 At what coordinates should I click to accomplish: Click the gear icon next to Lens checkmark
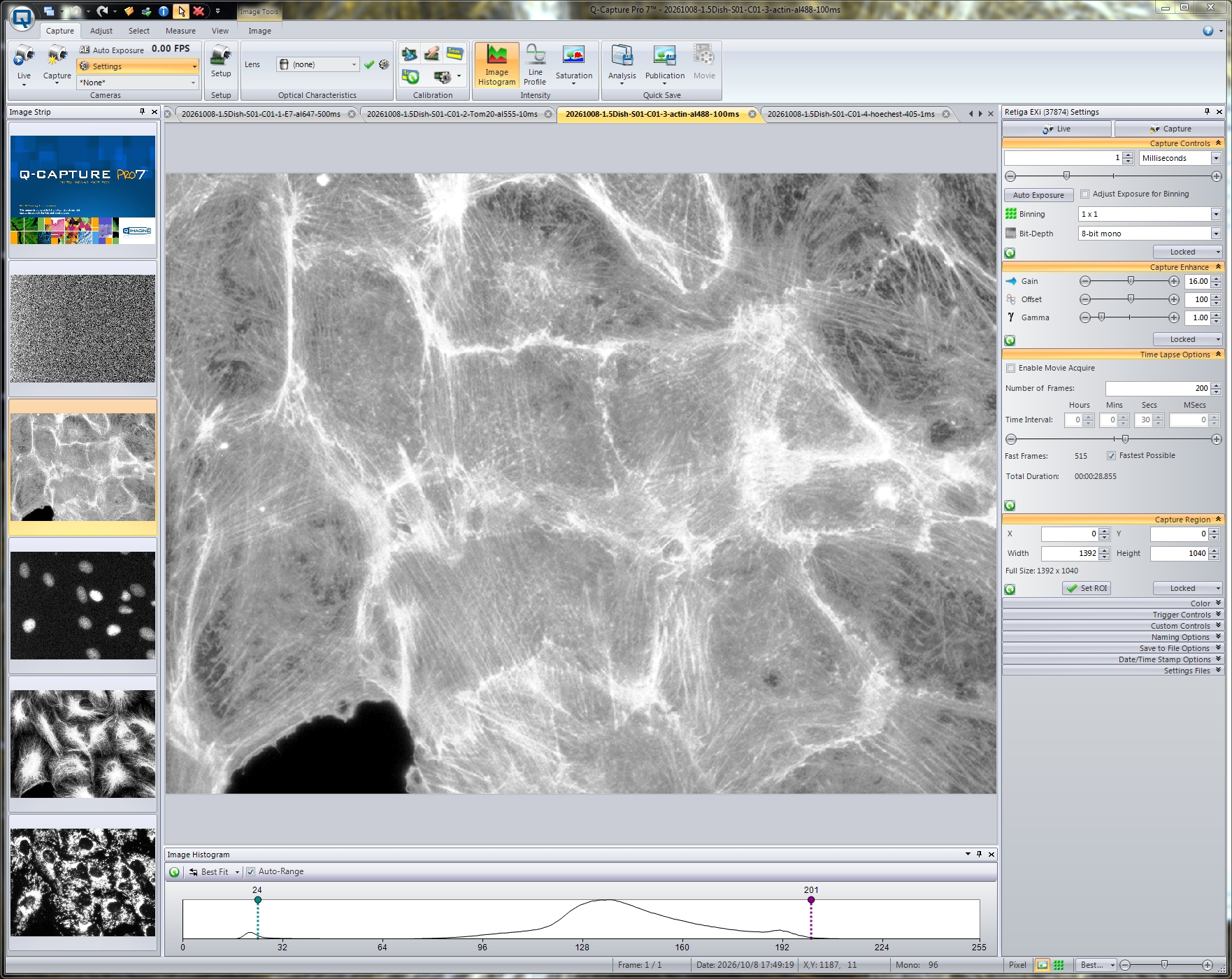coord(384,64)
